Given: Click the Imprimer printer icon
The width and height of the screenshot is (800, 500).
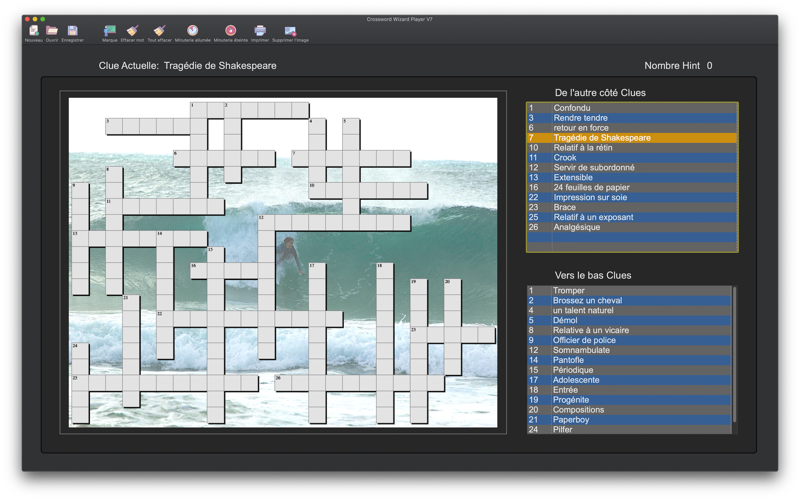Looking at the screenshot, I should tap(260, 31).
